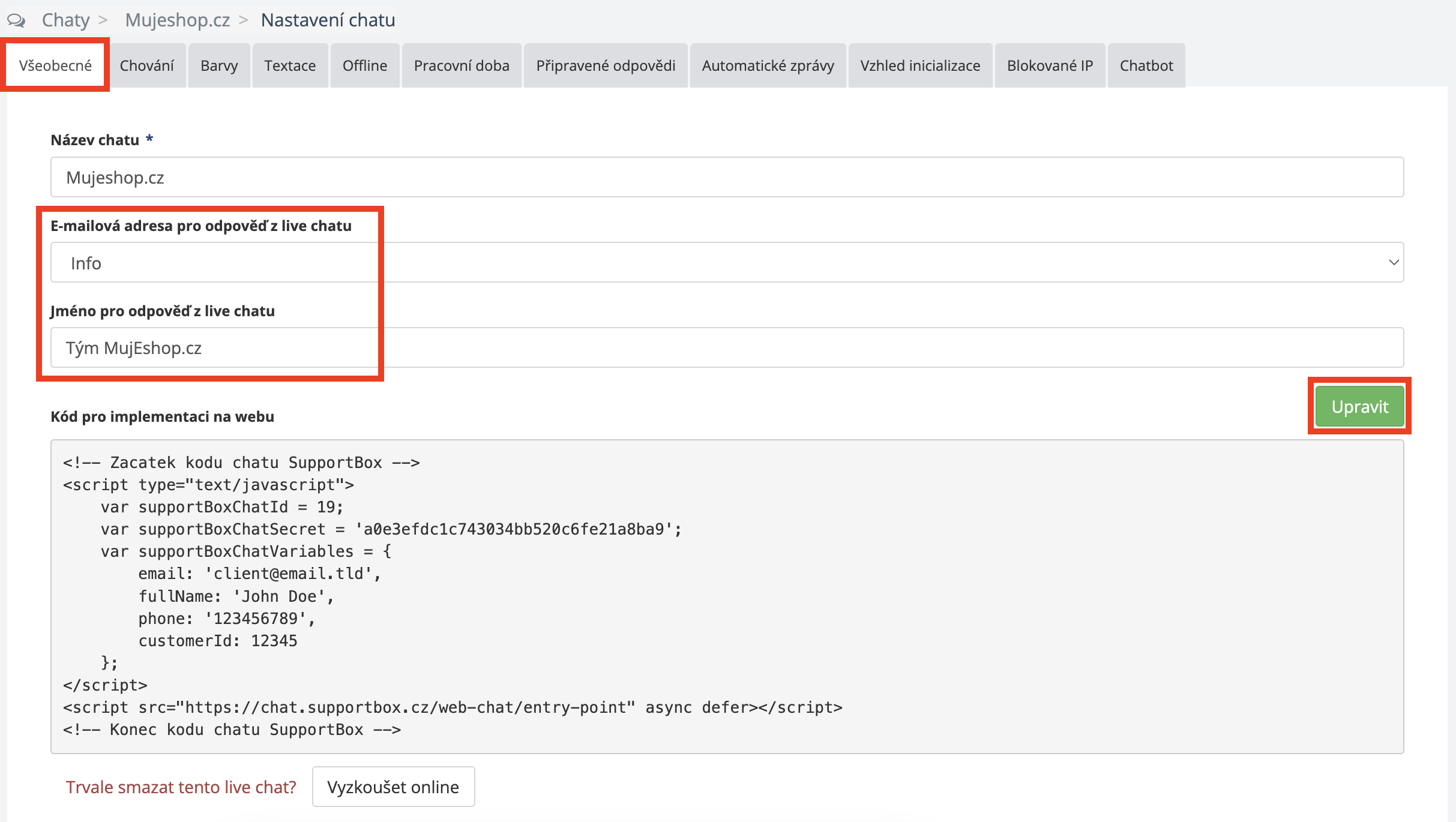This screenshot has width=1456, height=822.
Task: Go to Blokované IP tab
Action: (x=1050, y=65)
